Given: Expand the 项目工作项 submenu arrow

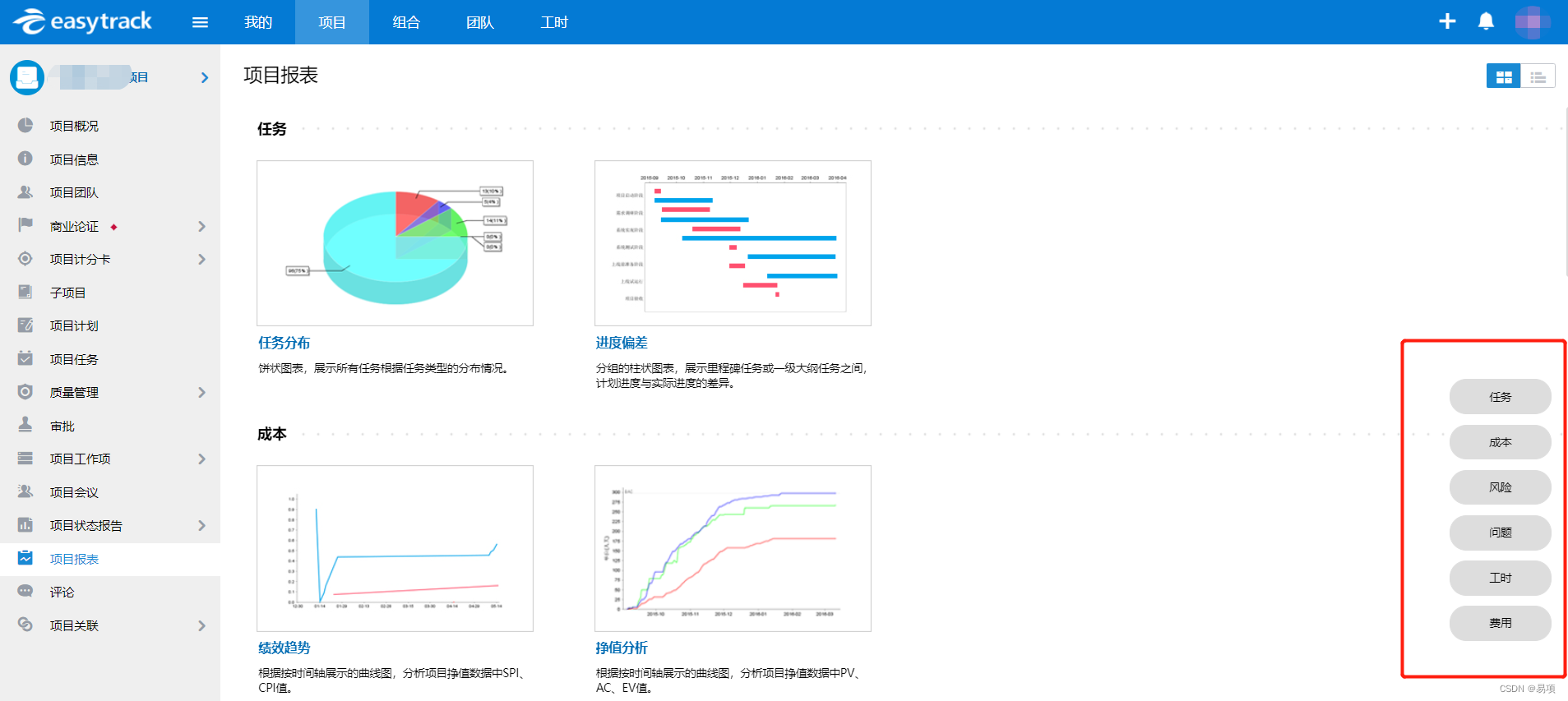Looking at the screenshot, I should (201, 459).
